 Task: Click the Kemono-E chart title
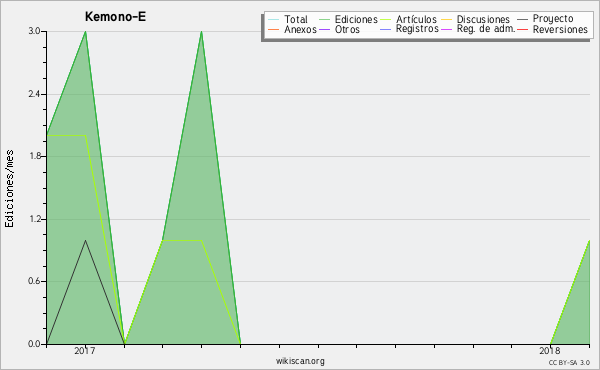tap(115, 17)
